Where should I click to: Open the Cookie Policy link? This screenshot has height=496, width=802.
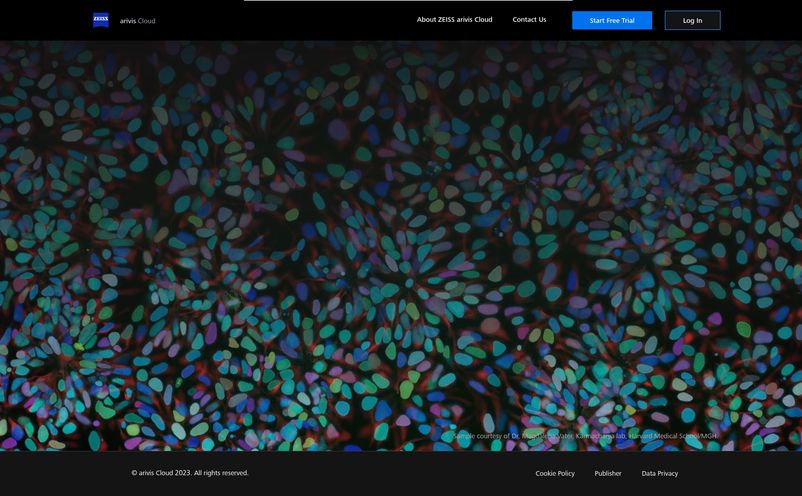(555, 474)
